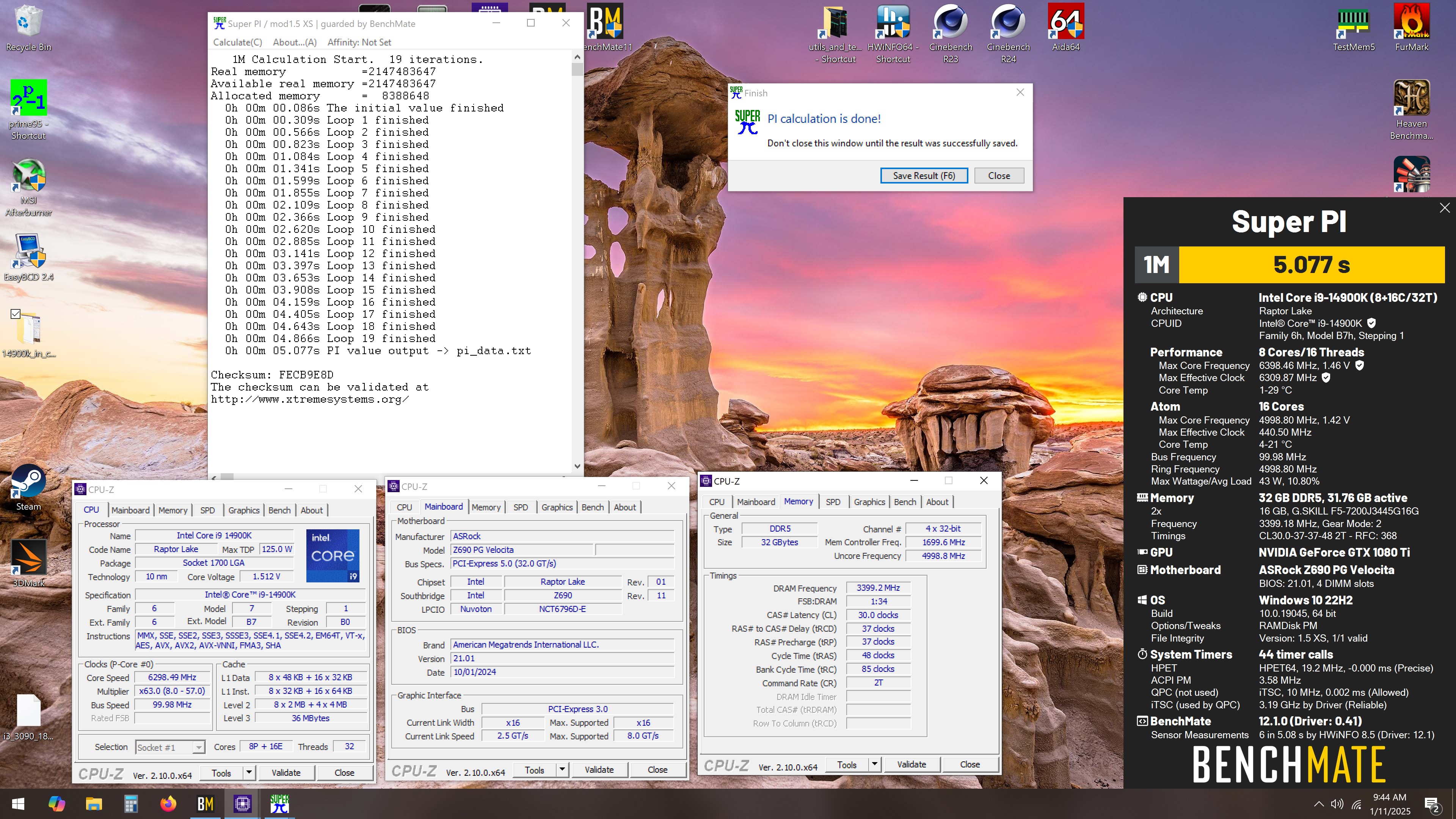Click Save Result (F6) button
Image resolution: width=1456 pixels, height=819 pixels.
(924, 176)
